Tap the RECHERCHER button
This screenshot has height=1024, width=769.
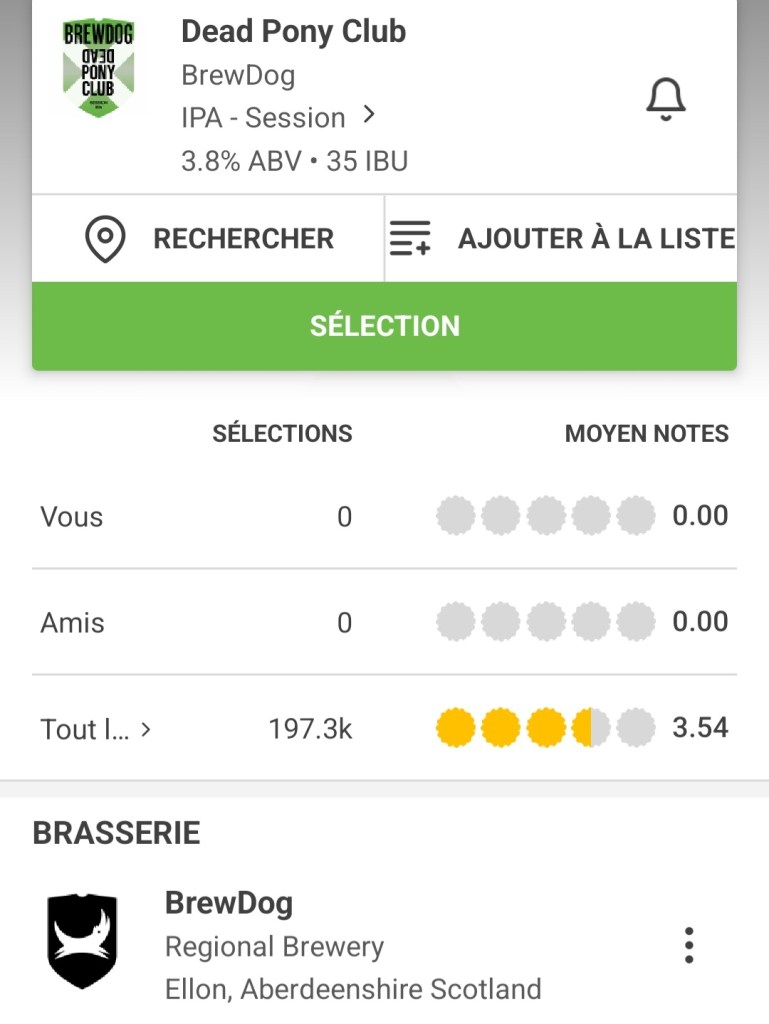(243, 239)
